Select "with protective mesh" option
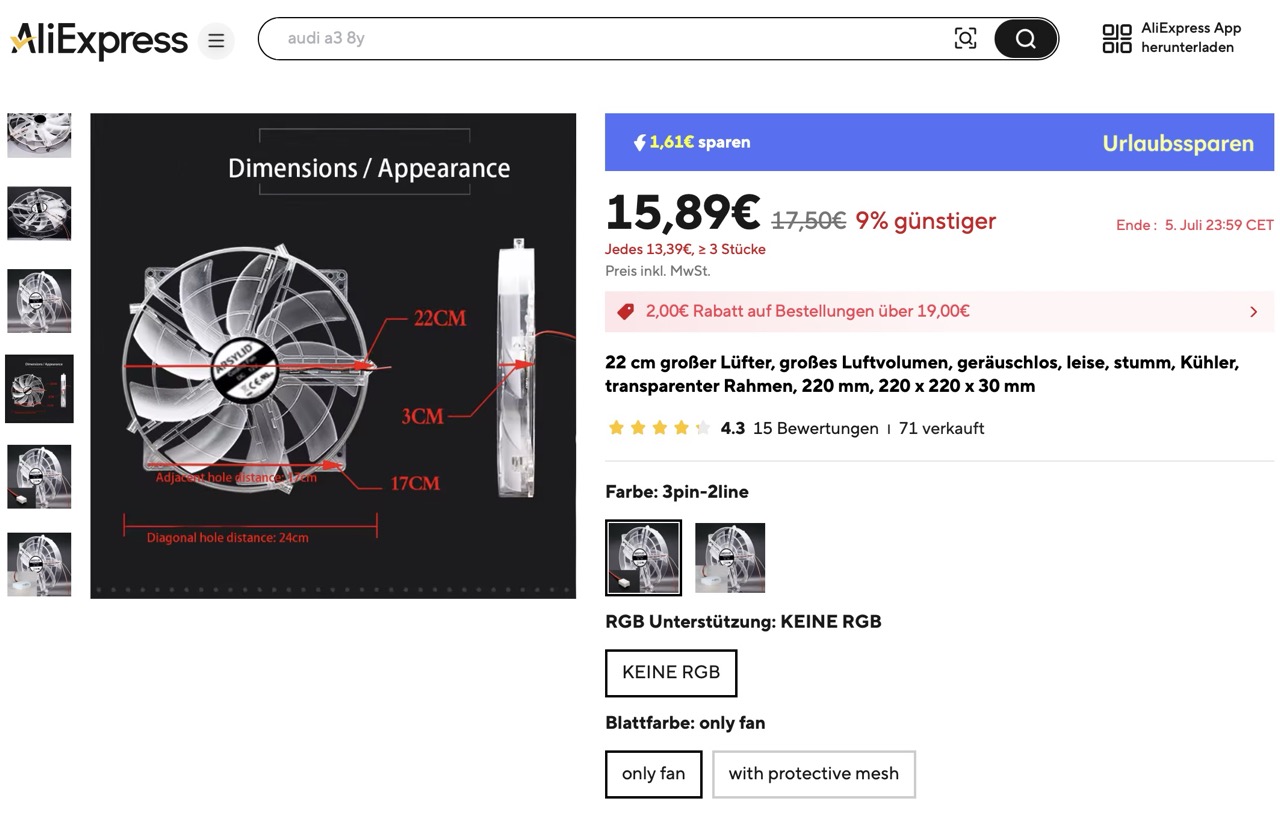This screenshot has height=815, width=1280. pos(813,774)
